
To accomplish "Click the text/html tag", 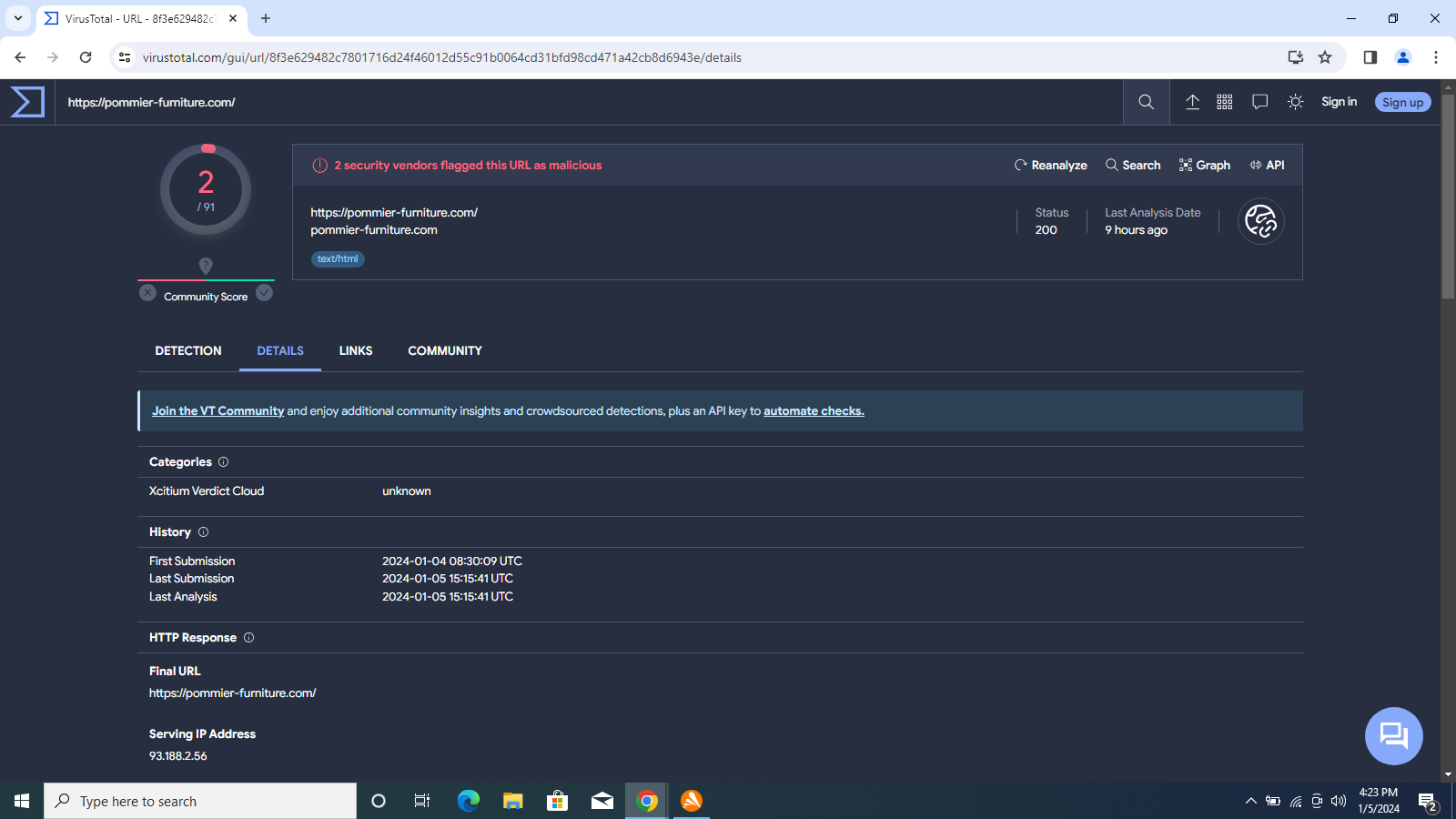I will 338,258.
